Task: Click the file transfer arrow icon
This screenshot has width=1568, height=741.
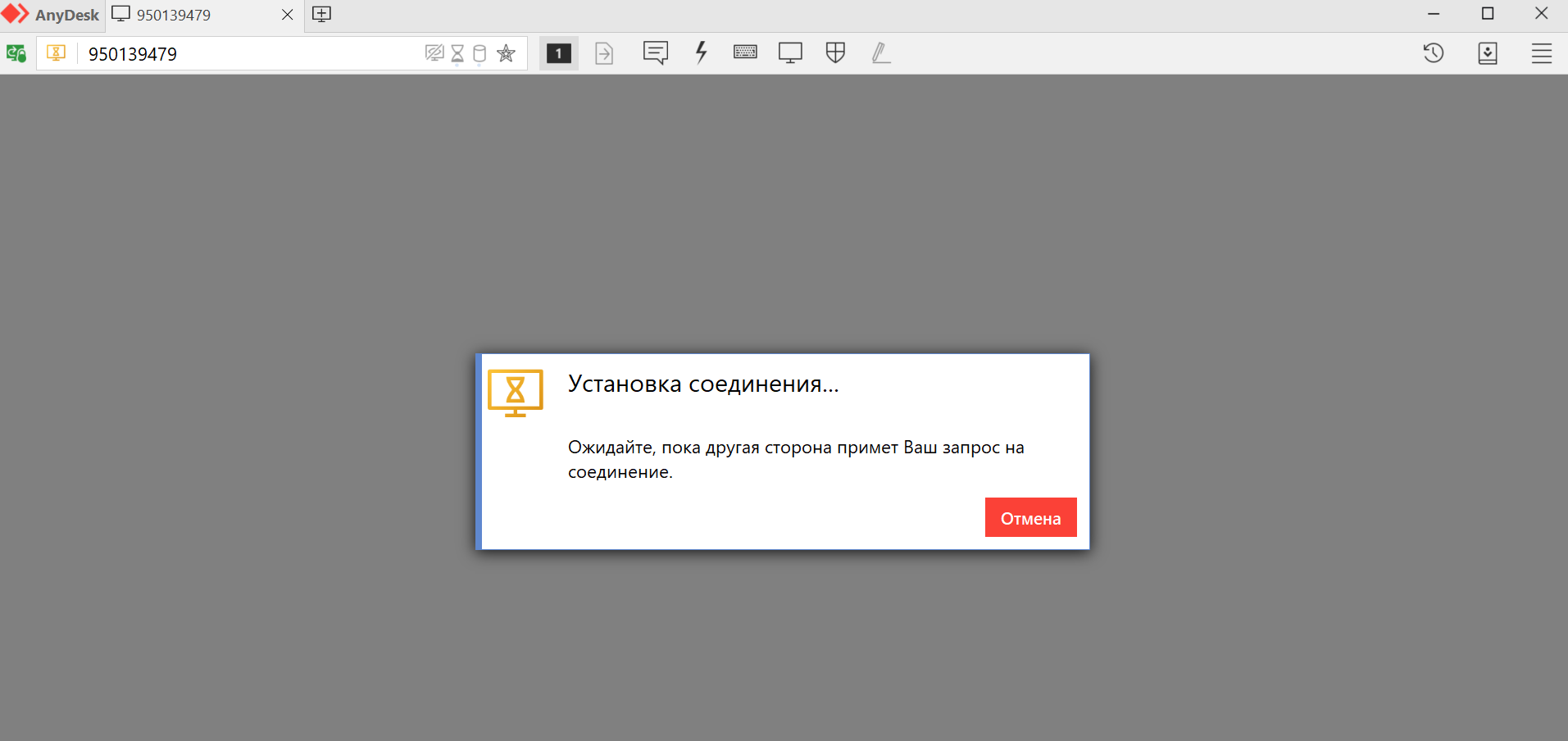Action: point(604,53)
